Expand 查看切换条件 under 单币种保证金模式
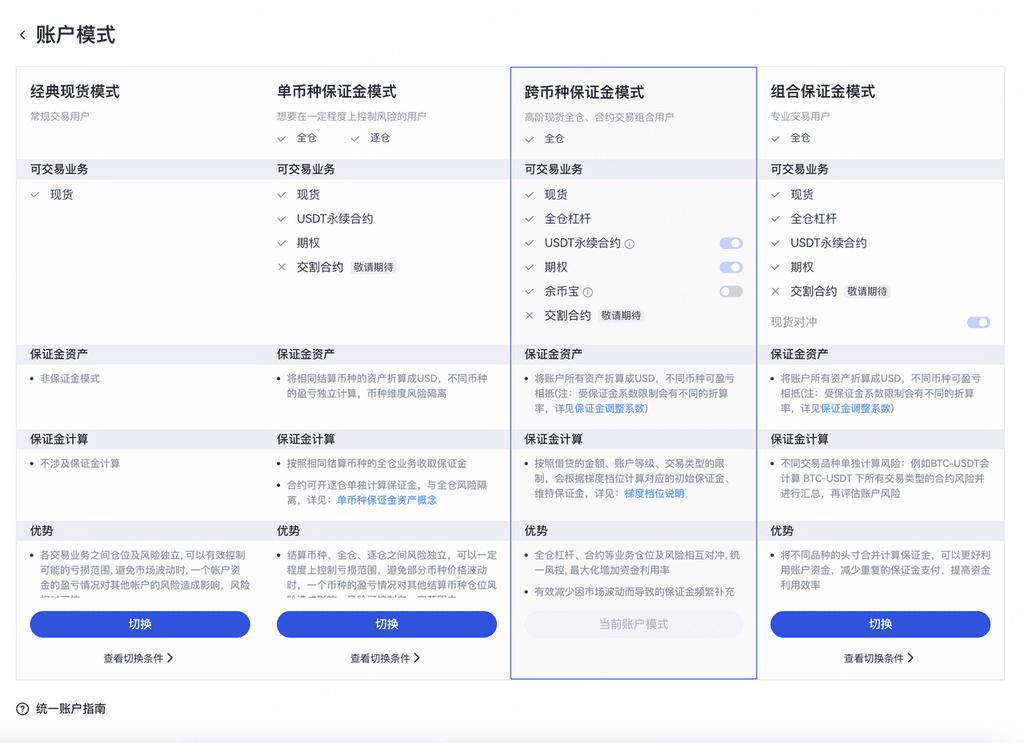Viewport: 1024px width, 743px height. pos(385,658)
